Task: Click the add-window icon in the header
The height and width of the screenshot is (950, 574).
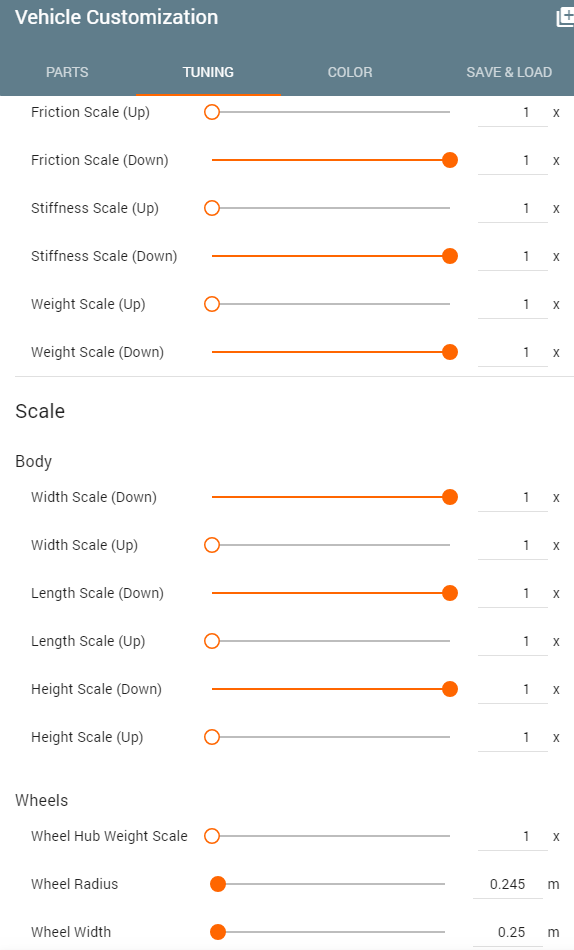Action: click(566, 18)
